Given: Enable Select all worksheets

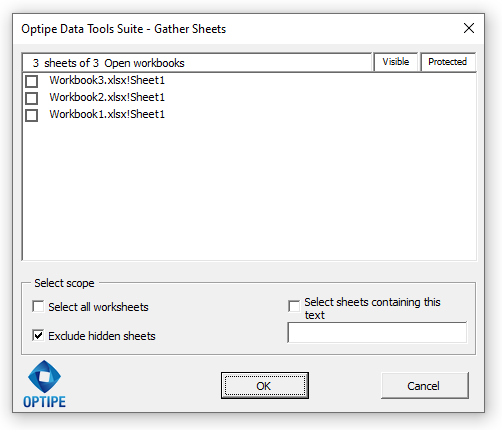Looking at the screenshot, I should [x=38, y=306].
